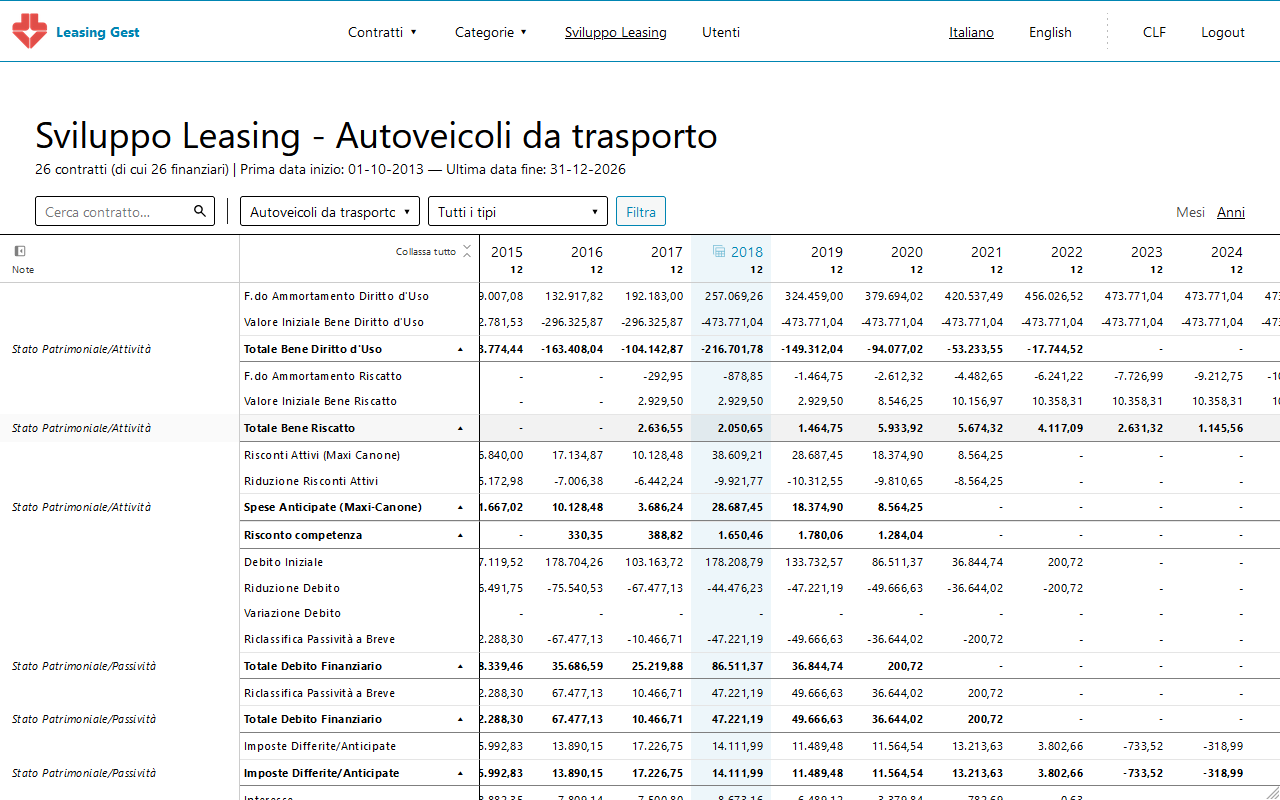1280x800 pixels.
Task: Open the Autoveicoli da trasporto category selector
Action: [330, 211]
